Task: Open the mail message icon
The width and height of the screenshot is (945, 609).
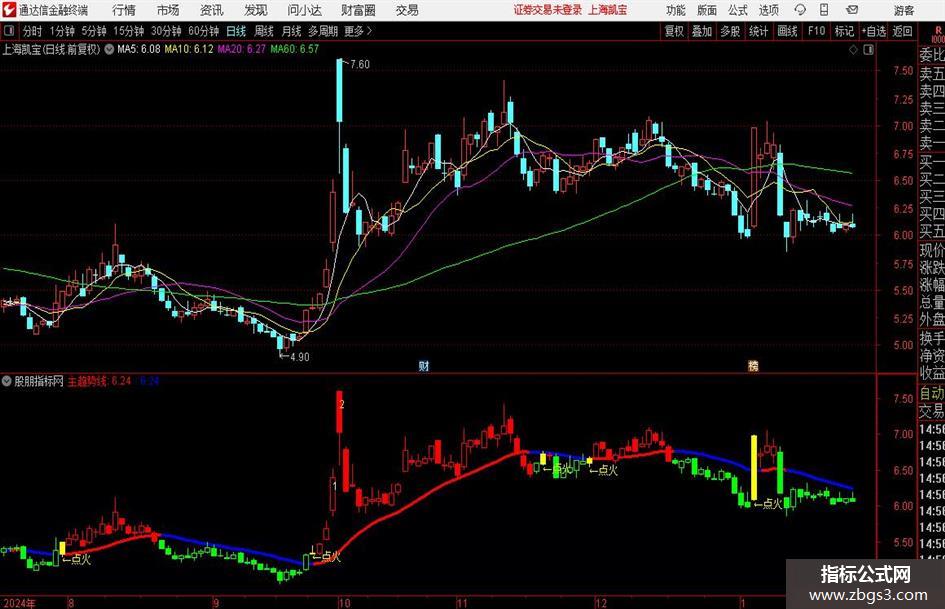Action: point(852,10)
